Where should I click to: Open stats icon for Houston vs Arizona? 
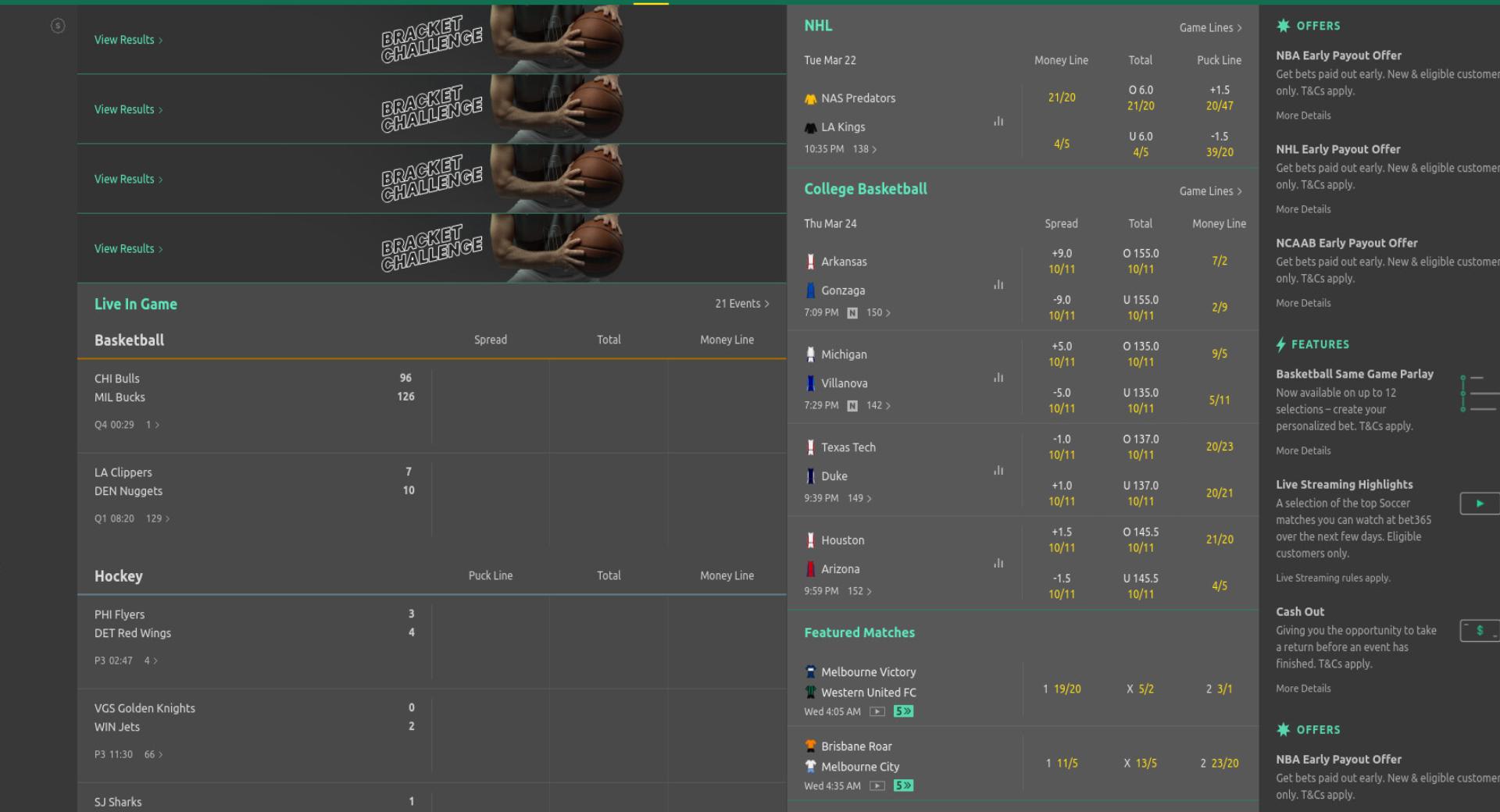point(998,562)
